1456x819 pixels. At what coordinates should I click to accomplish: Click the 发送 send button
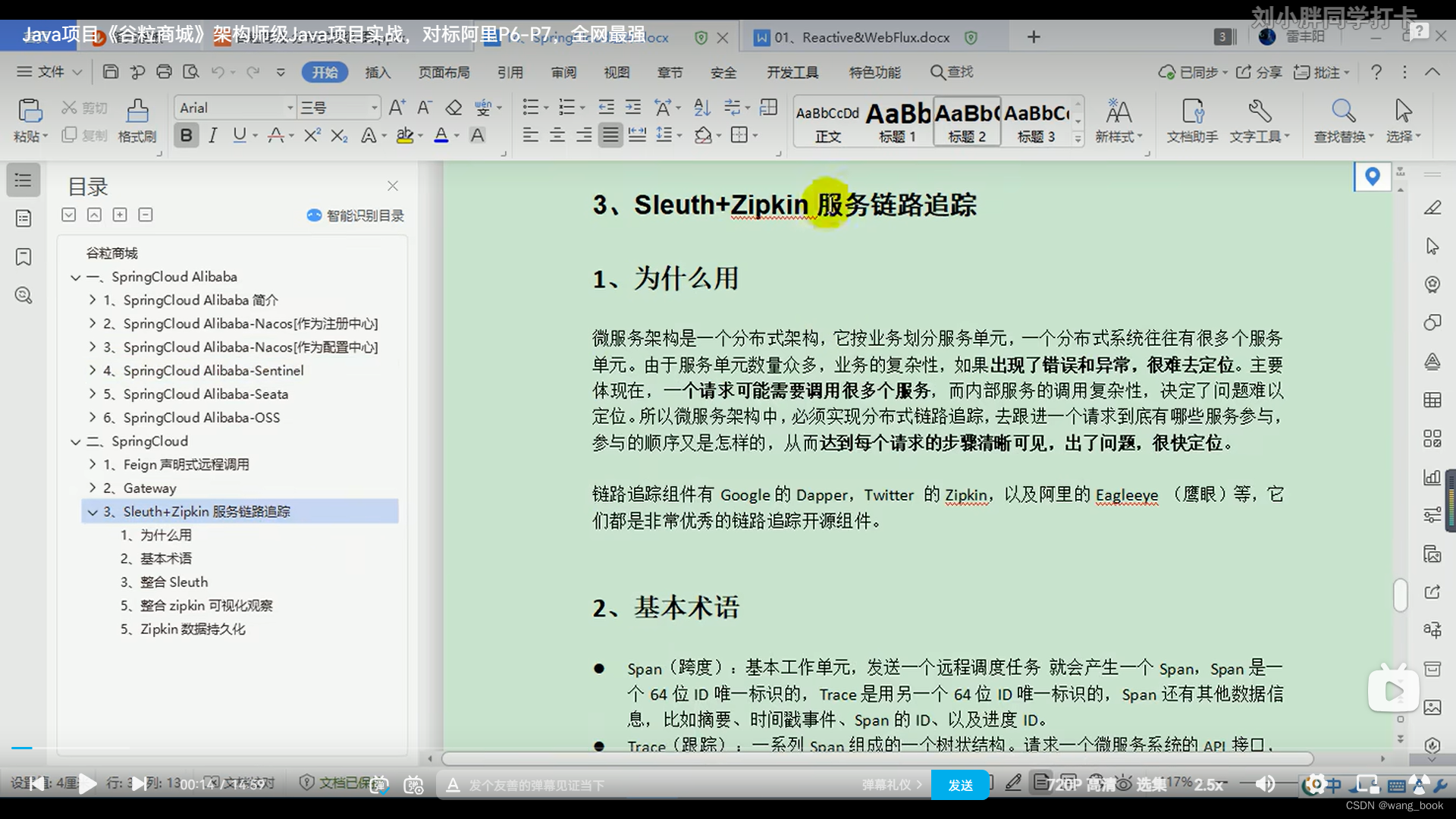pyautogui.click(x=960, y=786)
